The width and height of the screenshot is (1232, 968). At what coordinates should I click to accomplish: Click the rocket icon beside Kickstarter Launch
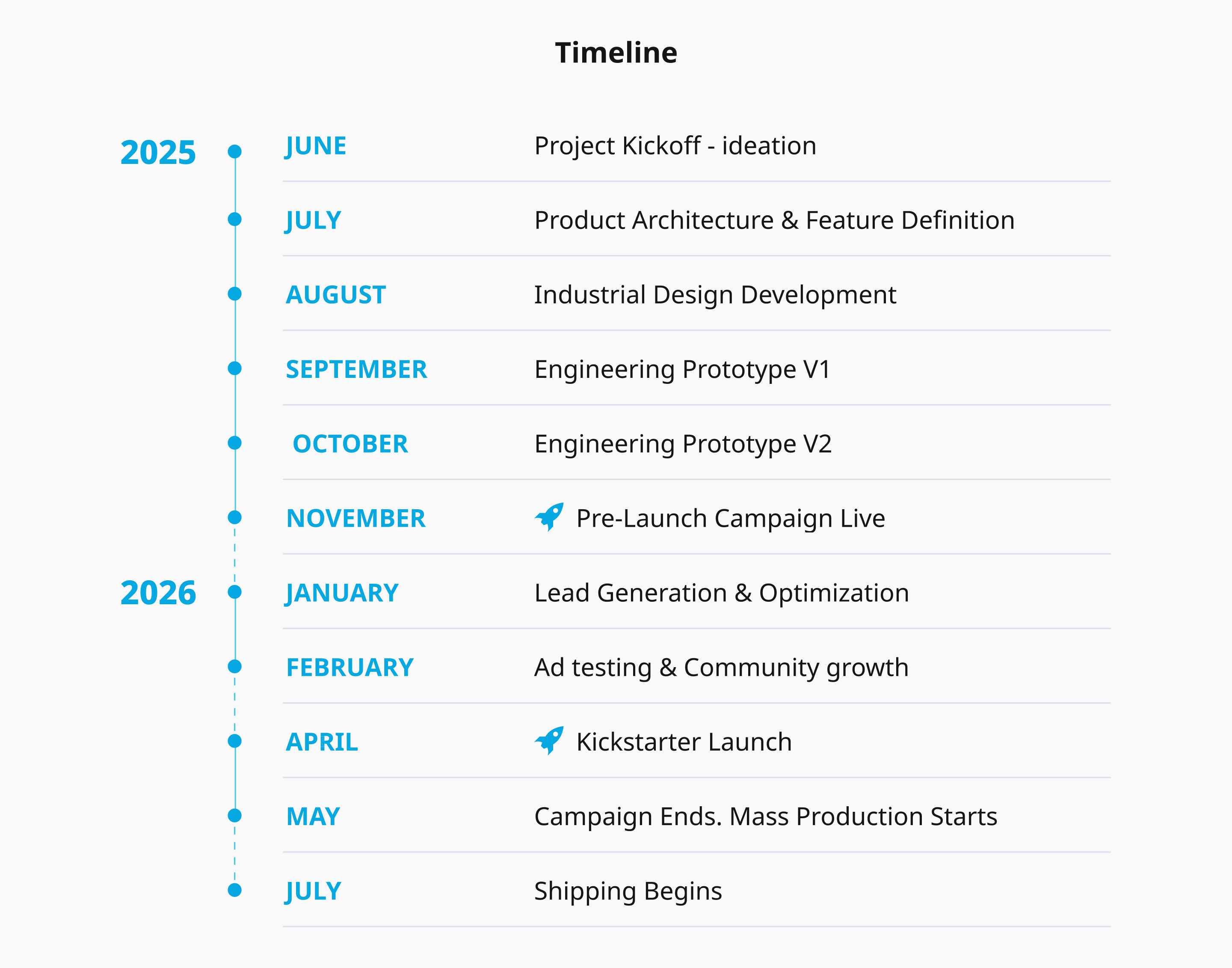[x=549, y=741]
